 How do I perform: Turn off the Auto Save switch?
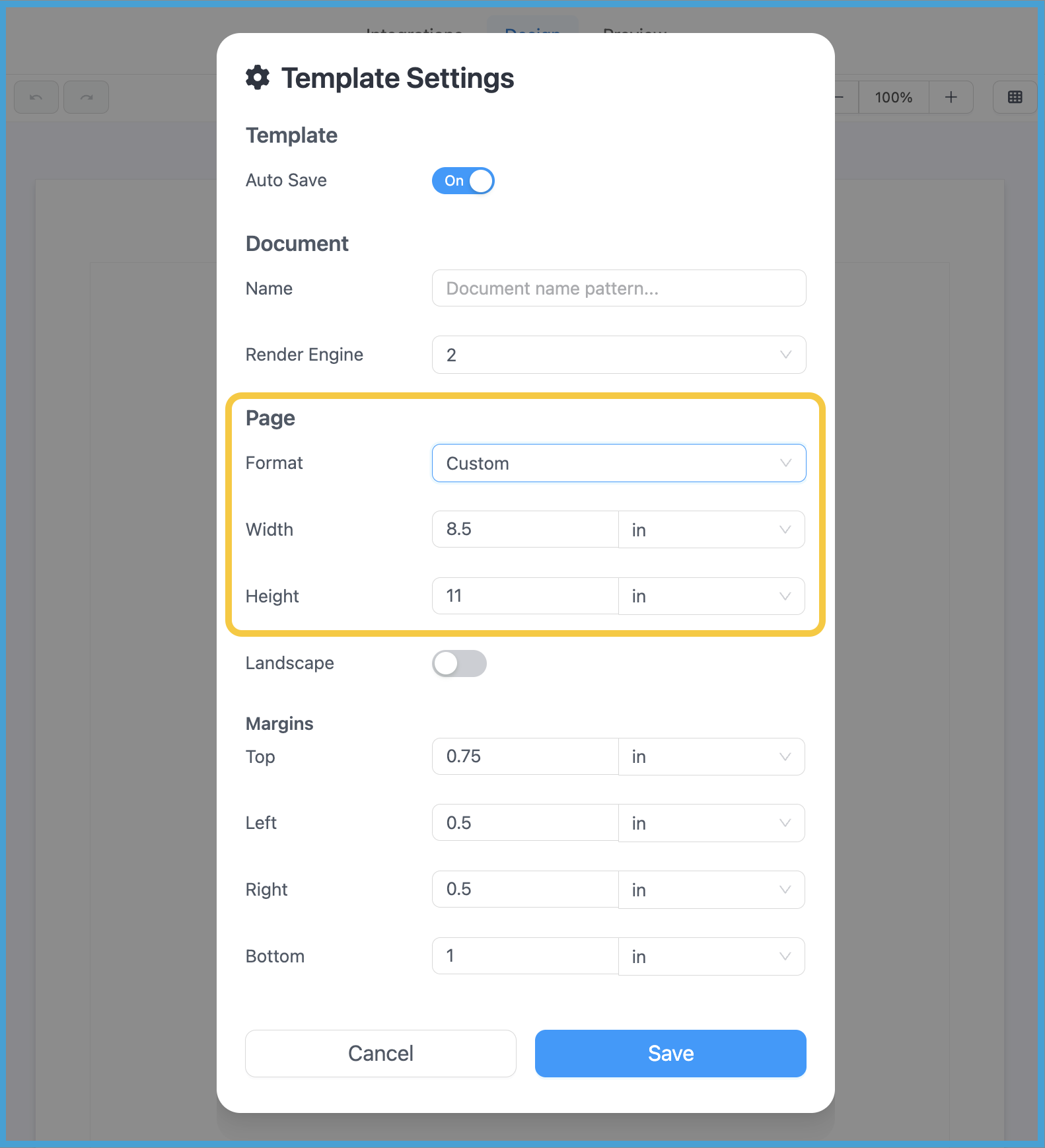463,181
